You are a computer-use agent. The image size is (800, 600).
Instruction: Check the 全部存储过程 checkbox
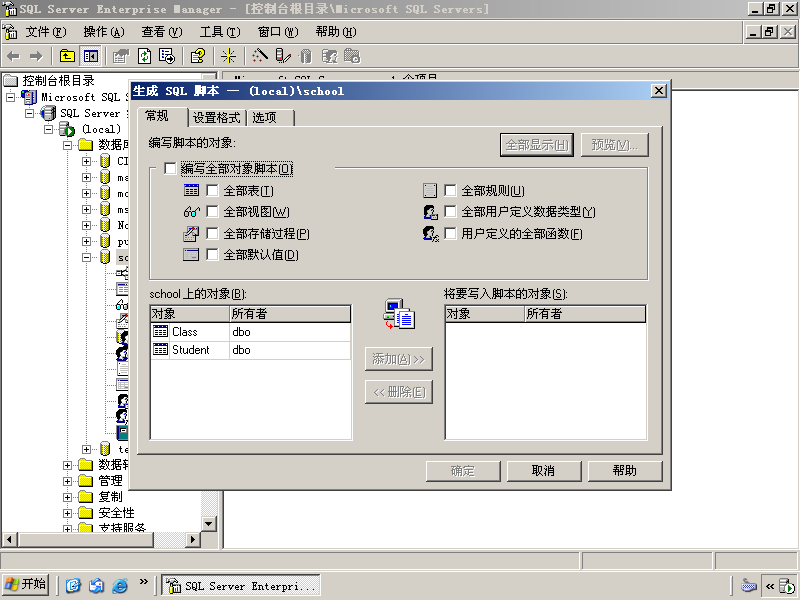point(212,234)
